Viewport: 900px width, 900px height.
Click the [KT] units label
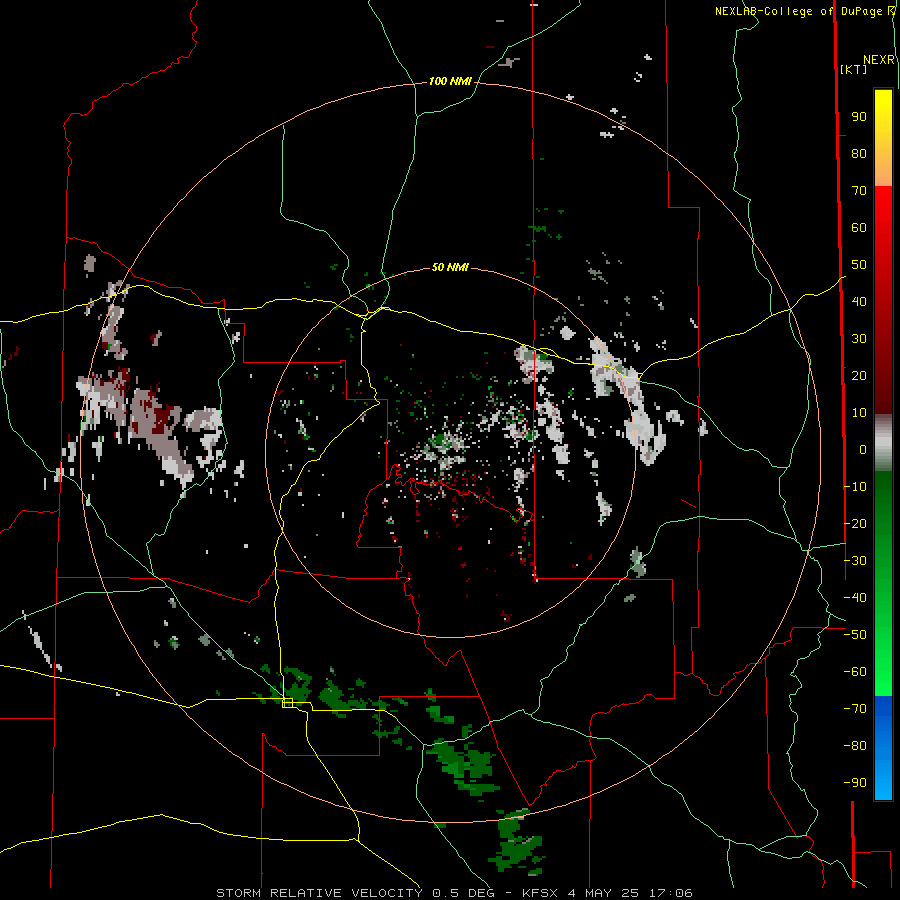854,69
